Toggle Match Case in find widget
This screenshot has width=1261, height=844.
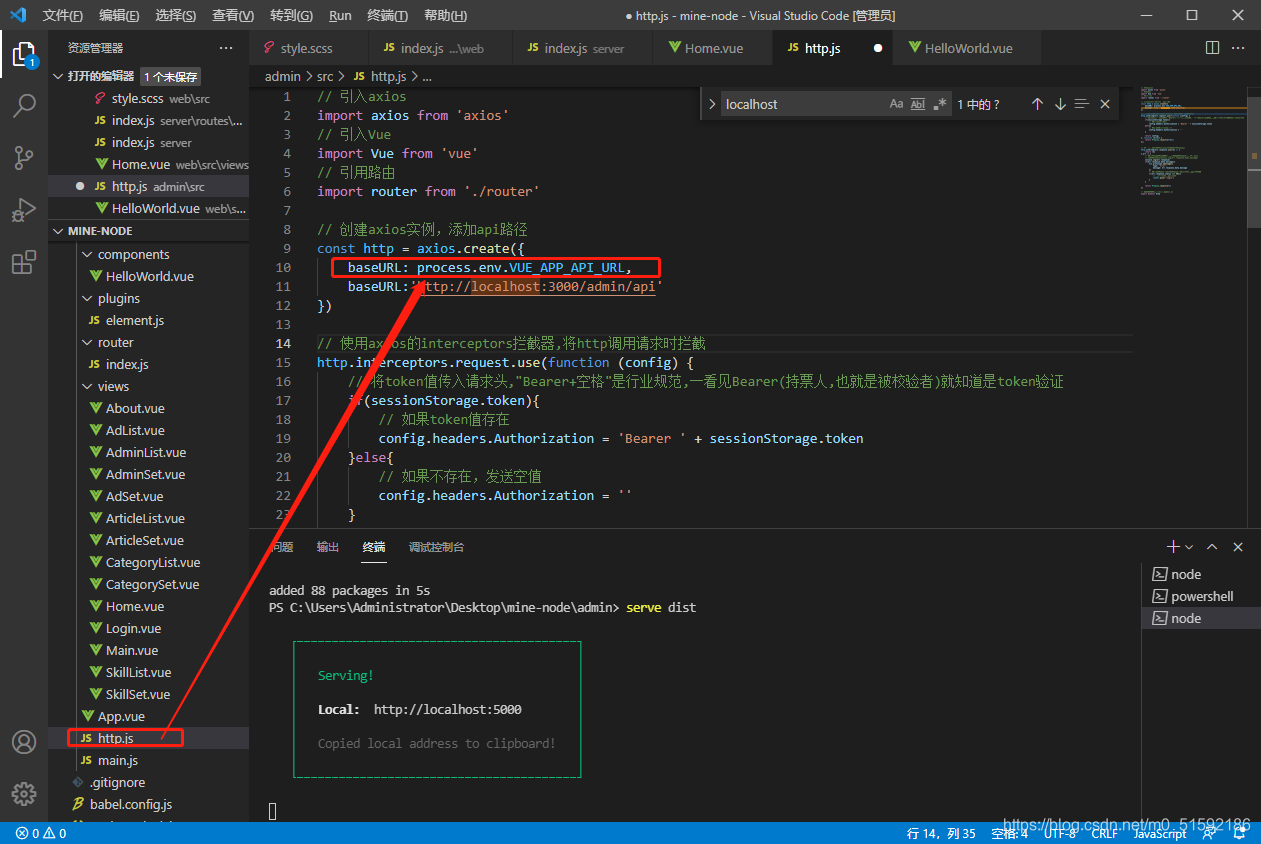click(896, 104)
